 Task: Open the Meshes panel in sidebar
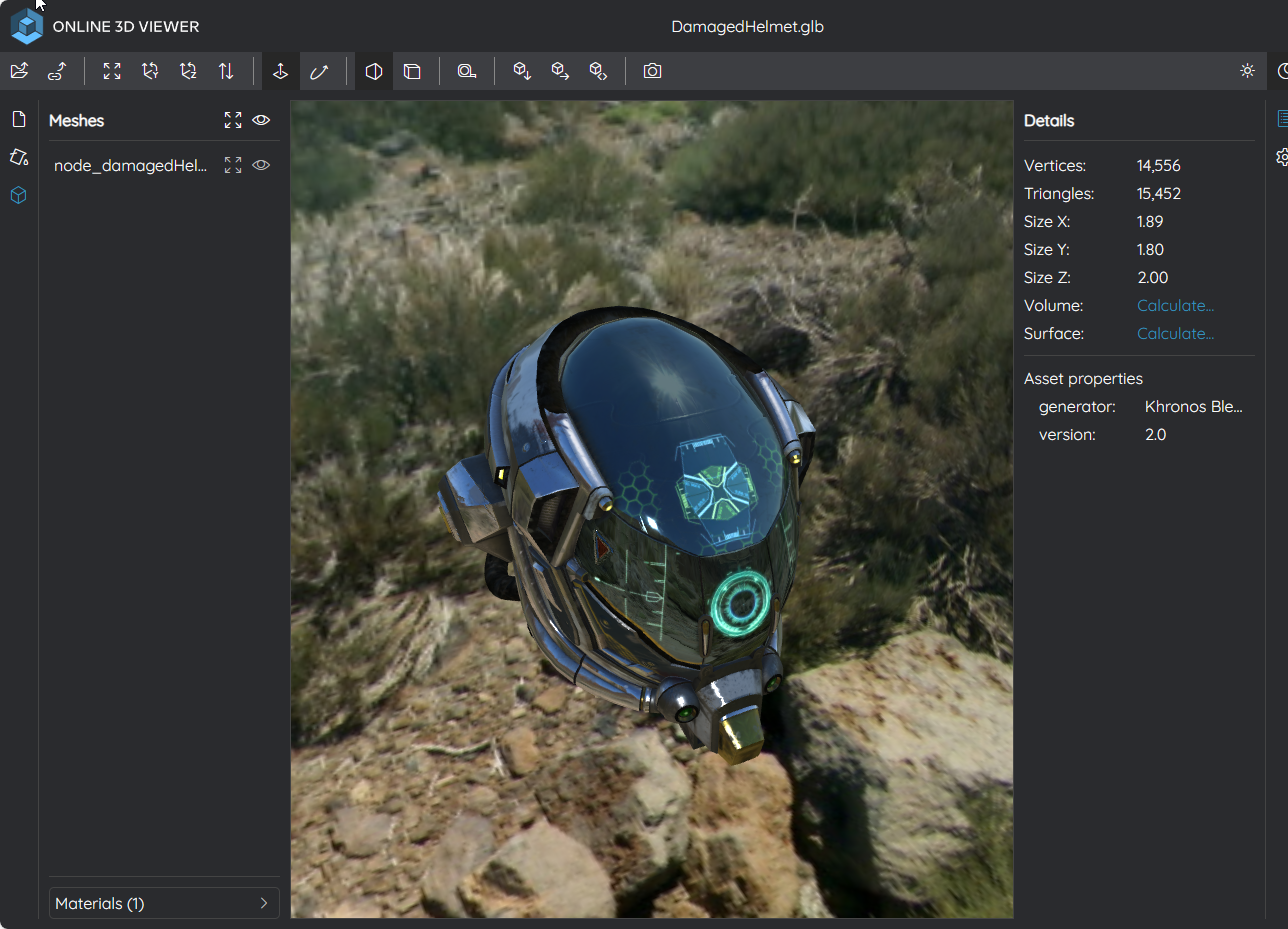coord(18,195)
